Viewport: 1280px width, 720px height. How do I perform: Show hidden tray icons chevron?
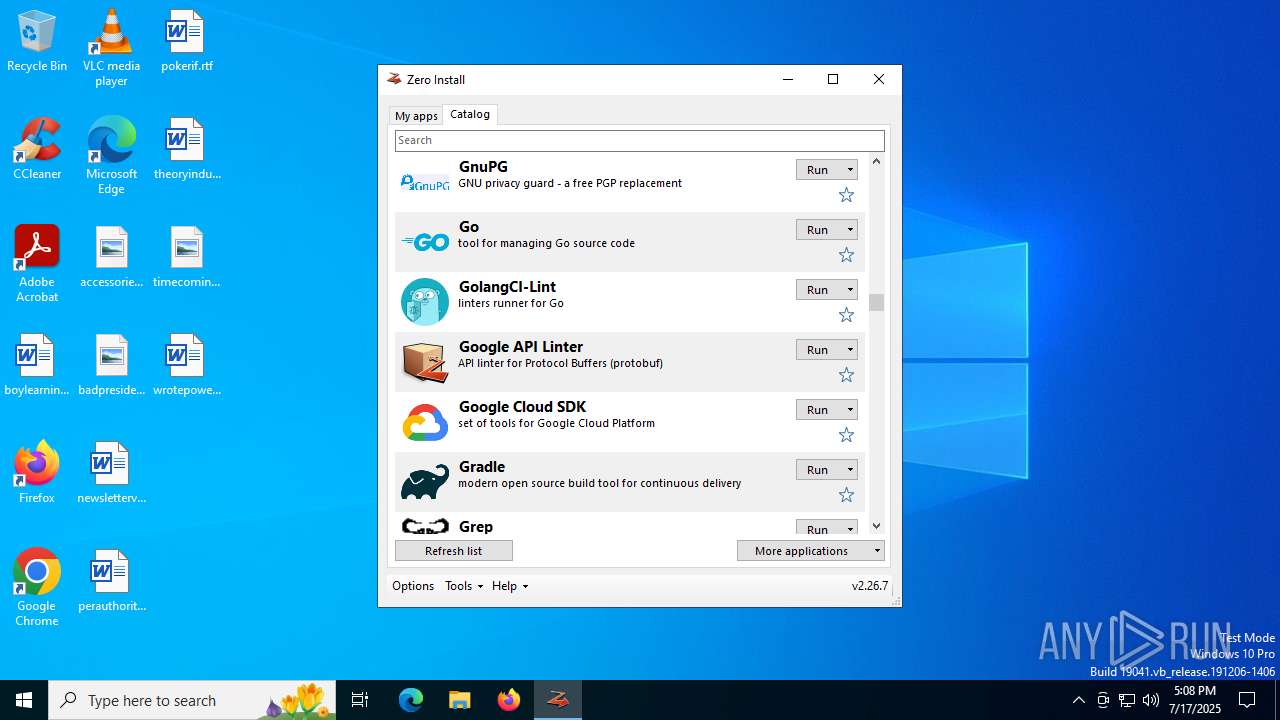click(x=1078, y=700)
